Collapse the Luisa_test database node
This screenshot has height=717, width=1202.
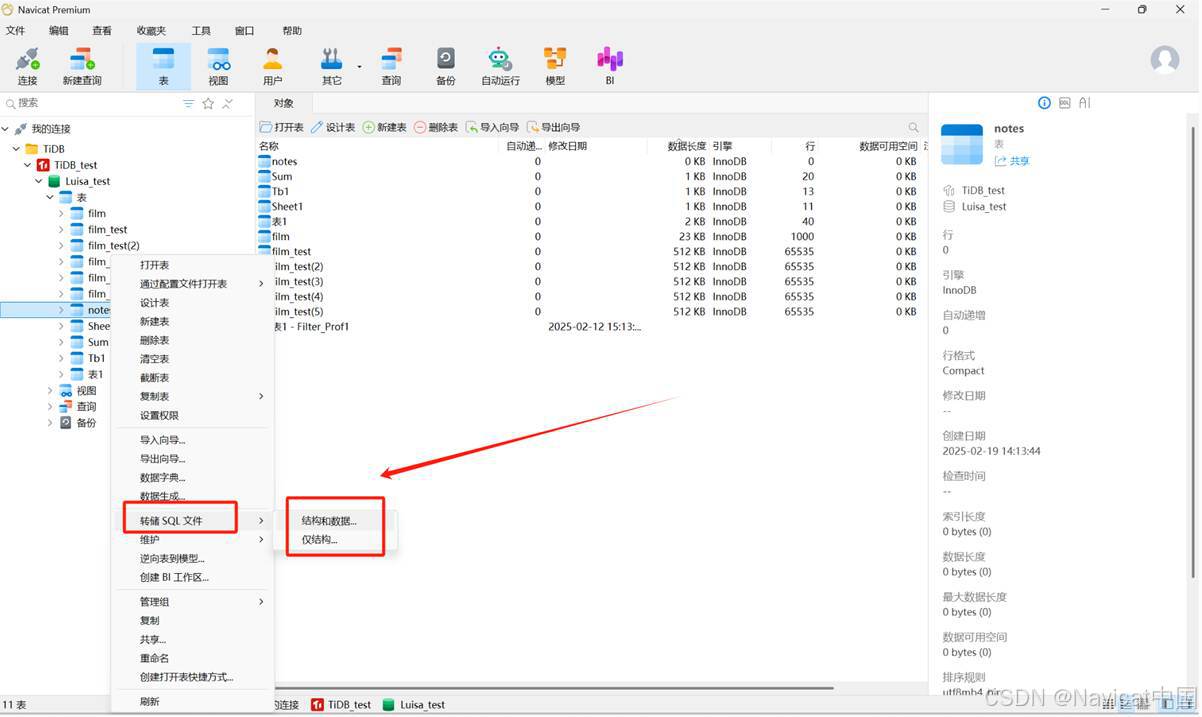coord(39,181)
